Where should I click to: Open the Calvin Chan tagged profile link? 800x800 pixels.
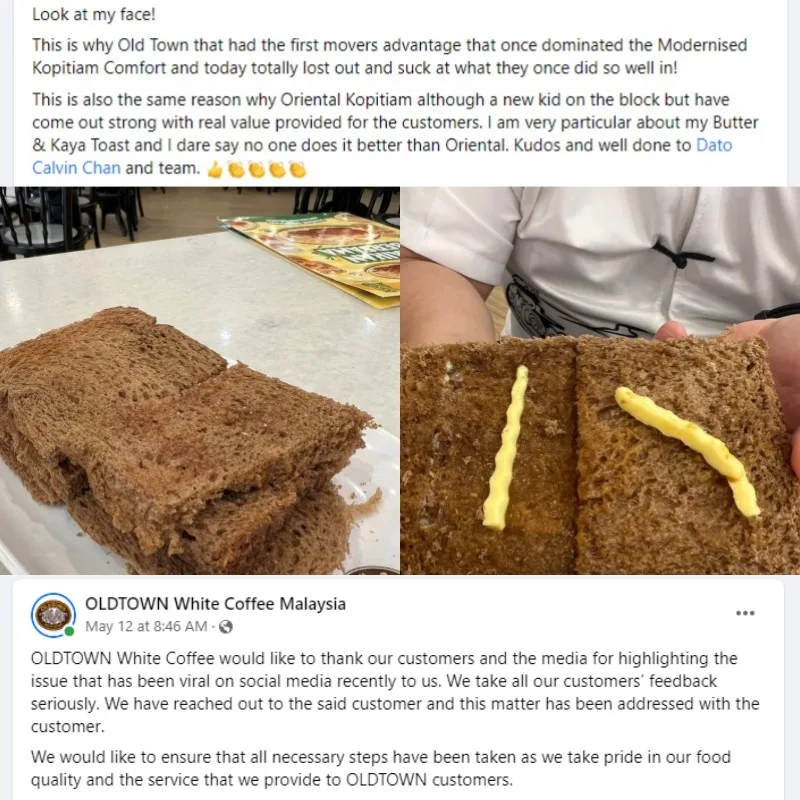tap(77, 168)
